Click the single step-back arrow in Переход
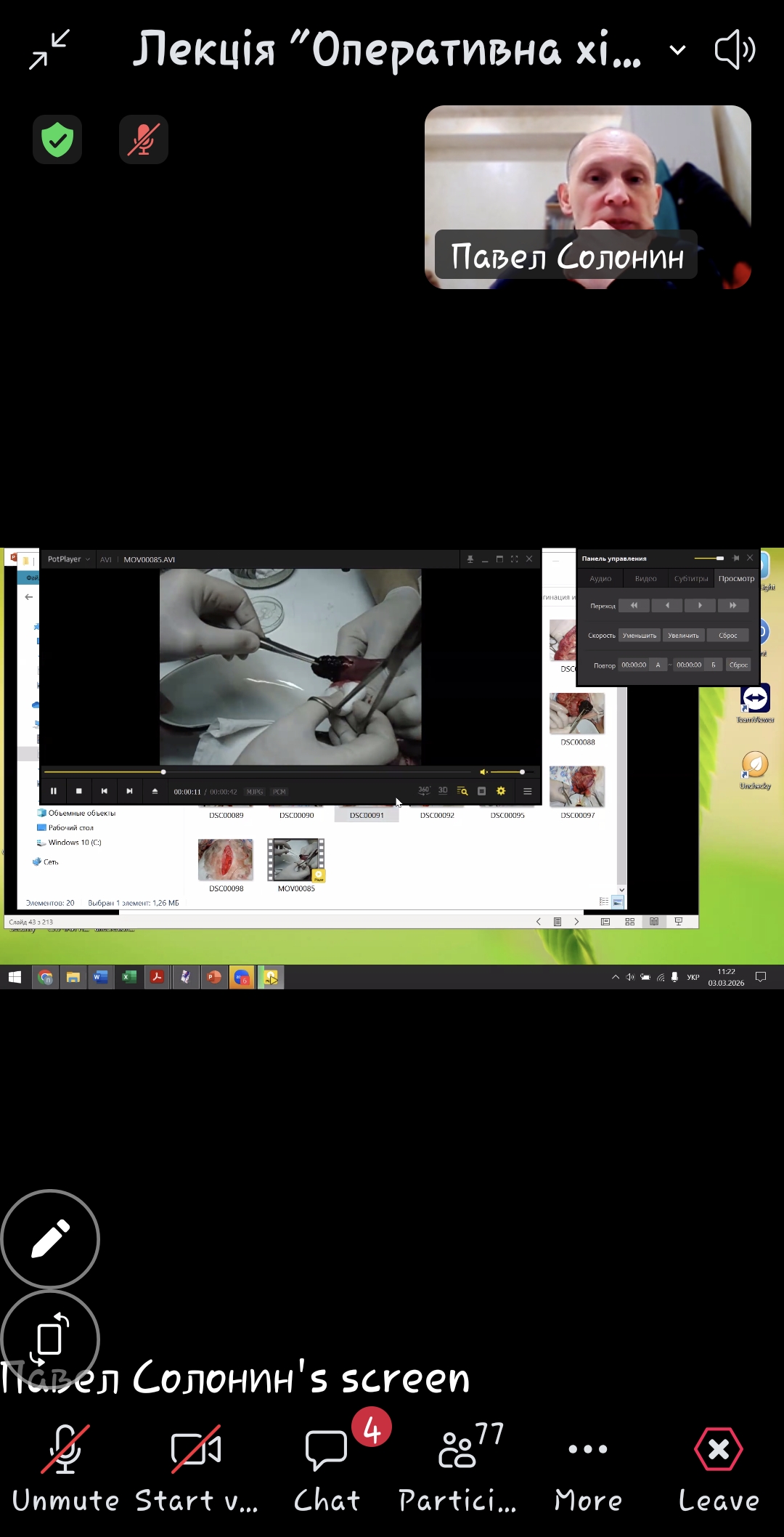Screen dimensions: 784x1537 [x=667, y=605]
